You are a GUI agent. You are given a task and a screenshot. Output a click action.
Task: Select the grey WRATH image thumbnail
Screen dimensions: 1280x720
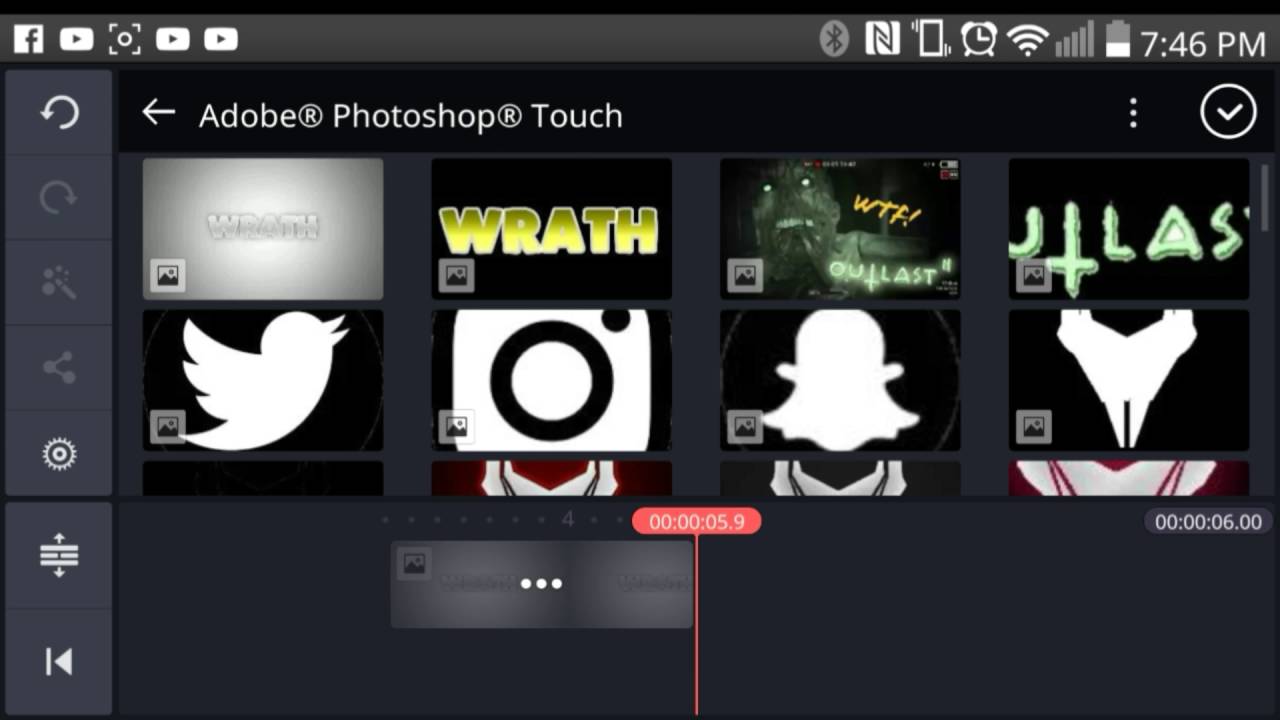coord(263,229)
